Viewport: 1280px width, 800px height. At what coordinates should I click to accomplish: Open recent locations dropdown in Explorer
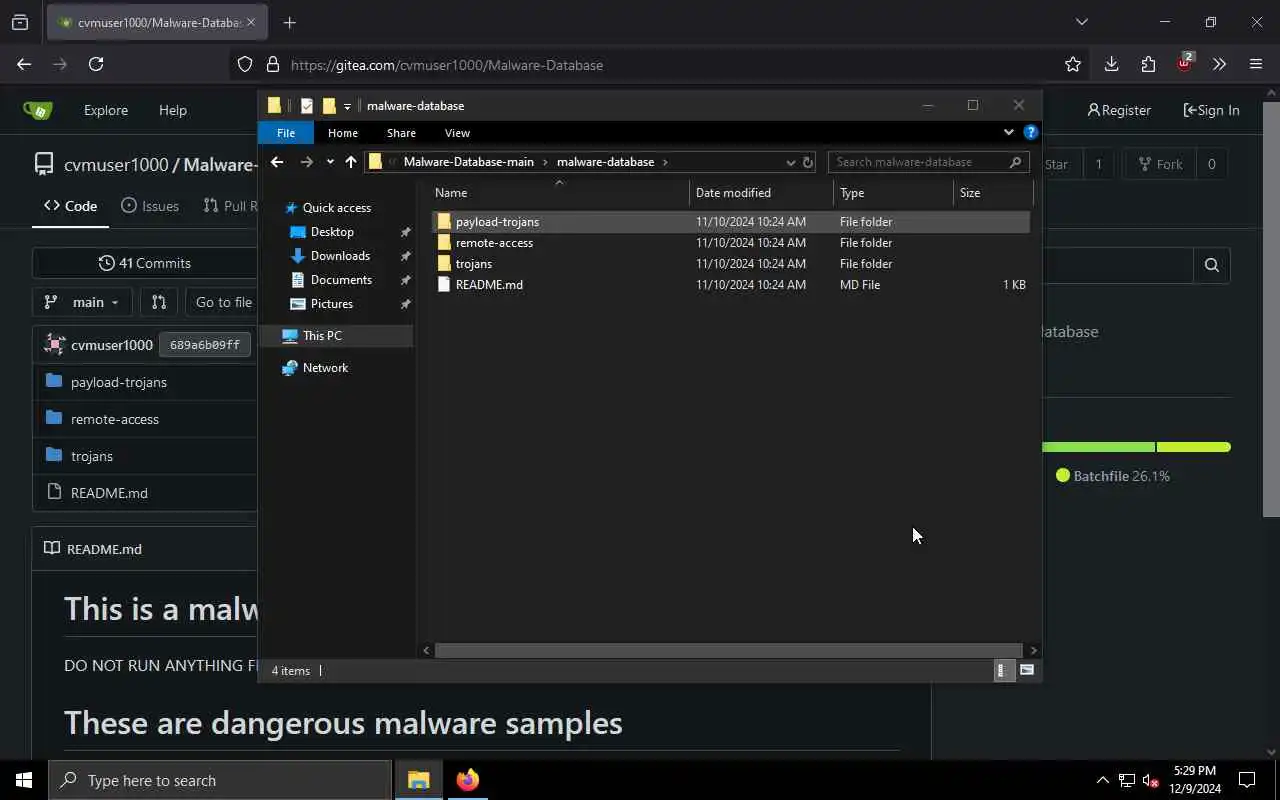click(x=330, y=162)
